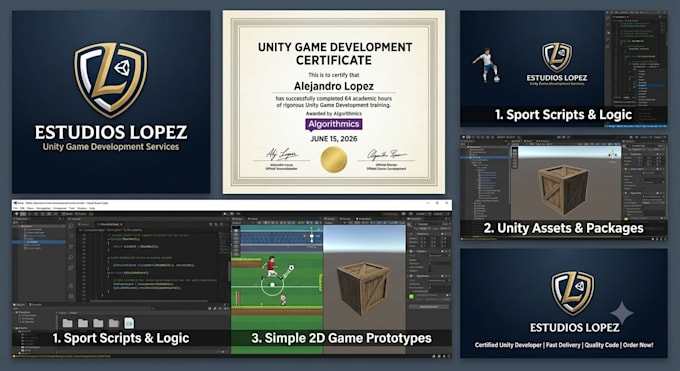Click the purple Algorithmics badge on the certificate
The height and width of the screenshot is (371, 680).
pyautogui.click(x=333, y=125)
